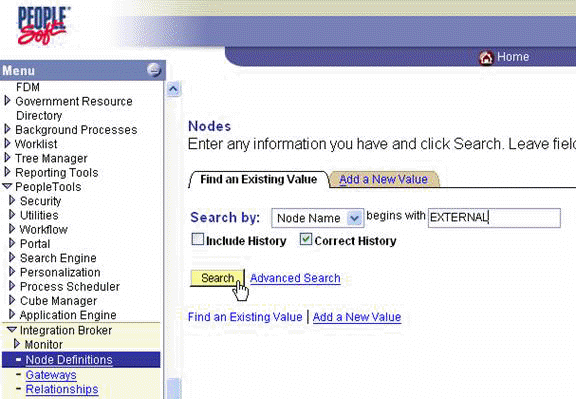Click the scroll up arrow of menu

pos(173,89)
